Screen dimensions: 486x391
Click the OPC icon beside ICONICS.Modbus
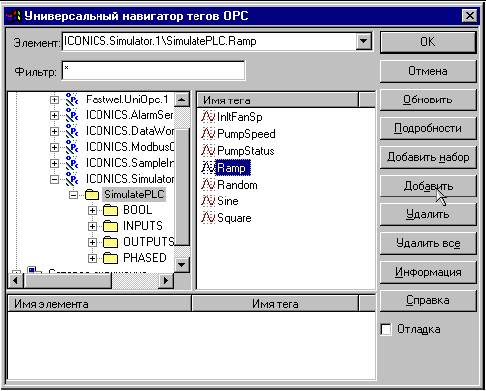tap(72, 147)
